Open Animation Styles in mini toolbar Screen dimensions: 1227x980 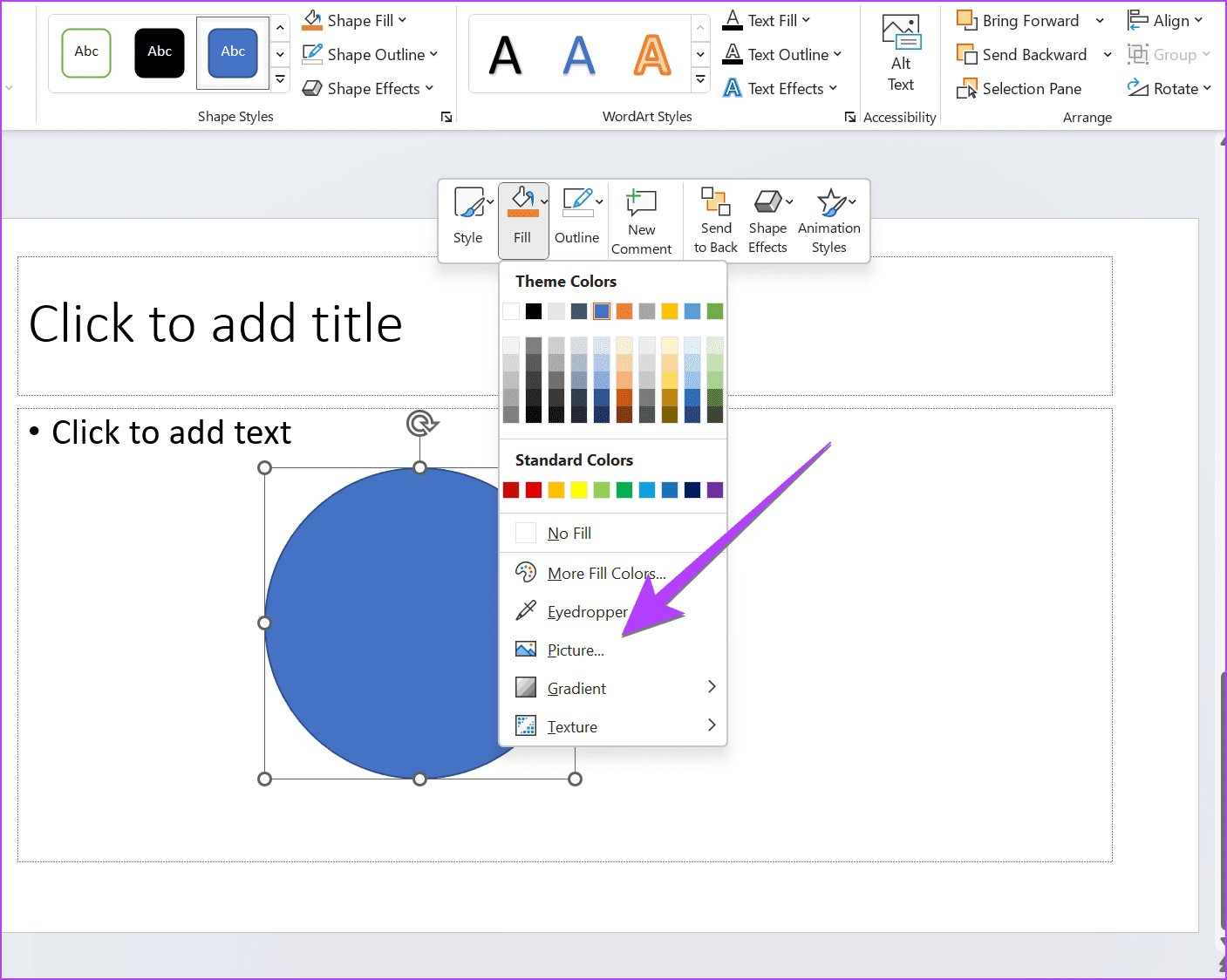pyautogui.click(x=828, y=221)
